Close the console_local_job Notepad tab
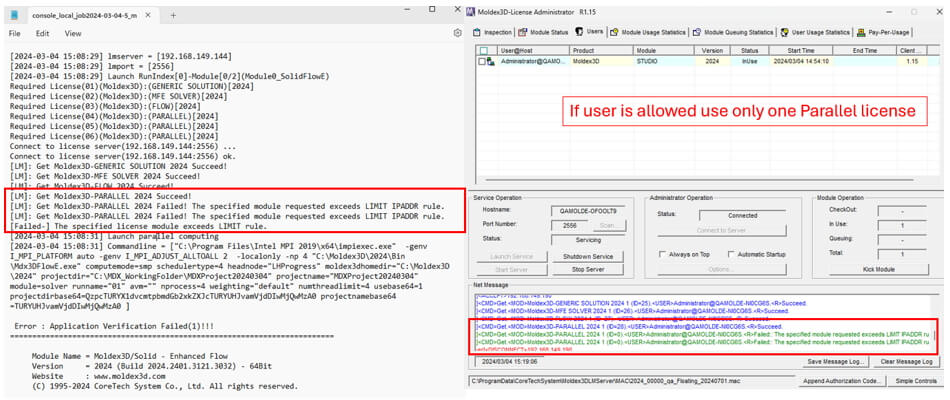The height and width of the screenshot is (400, 950). pos(150,15)
